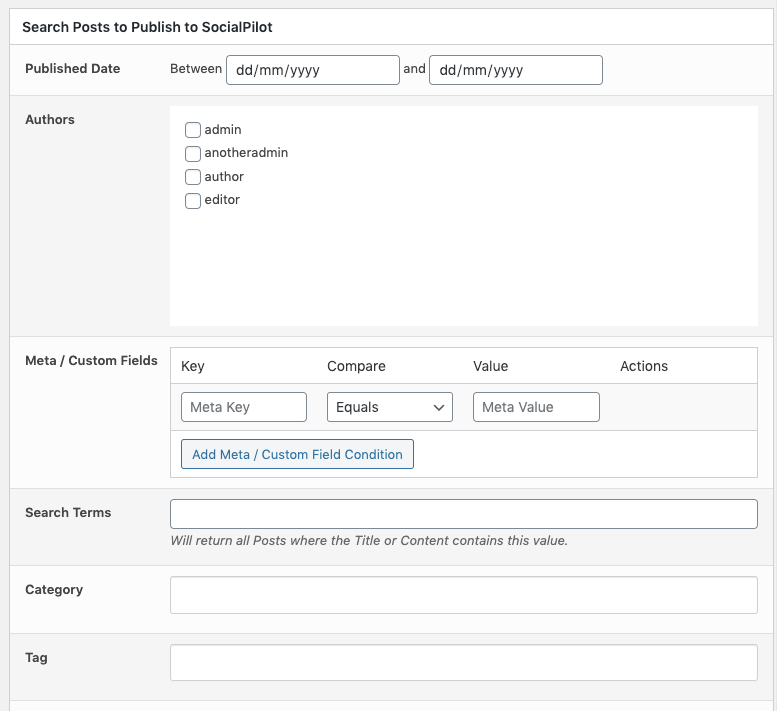777x711 pixels.
Task: Click the word Between
Action: click(x=196, y=68)
